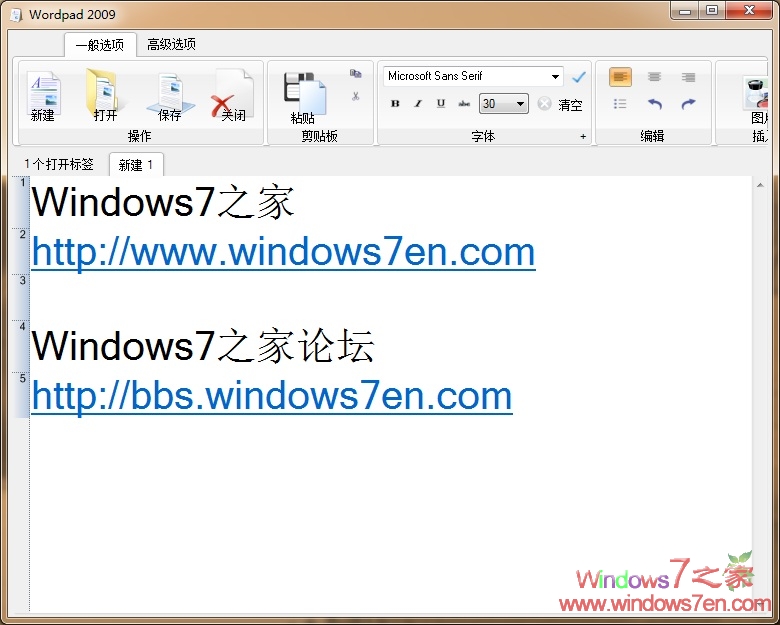The width and height of the screenshot is (780, 625).
Task: Select the 新建 1 document tab
Action: click(x=136, y=165)
